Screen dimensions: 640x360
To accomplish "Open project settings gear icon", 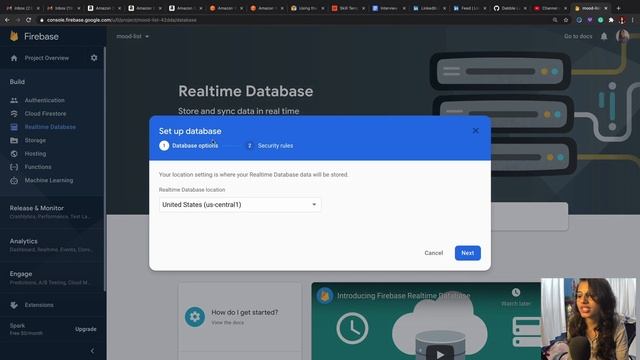I will pos(94,58).
